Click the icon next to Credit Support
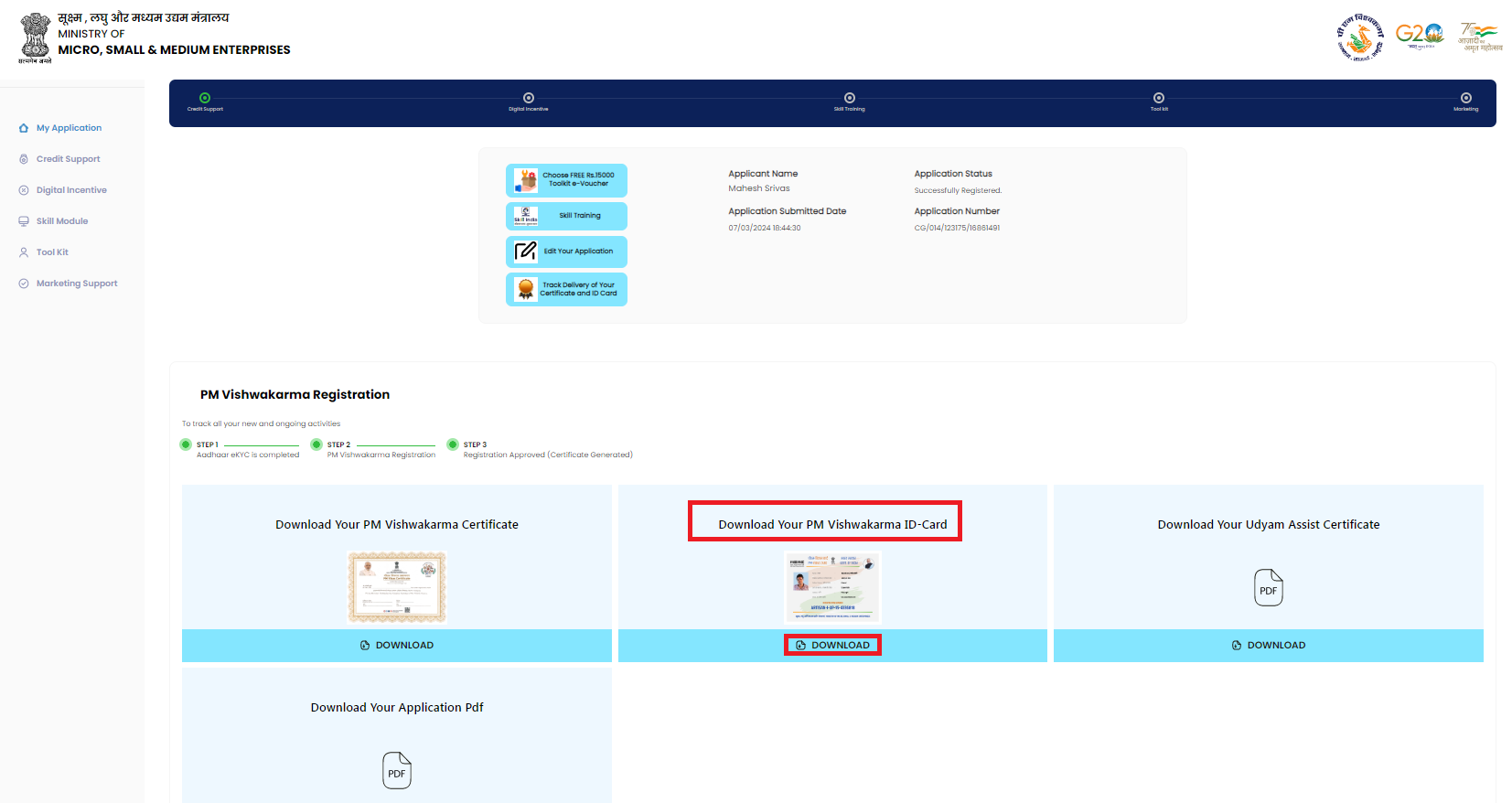1512x803 pixels. [24, 159]
